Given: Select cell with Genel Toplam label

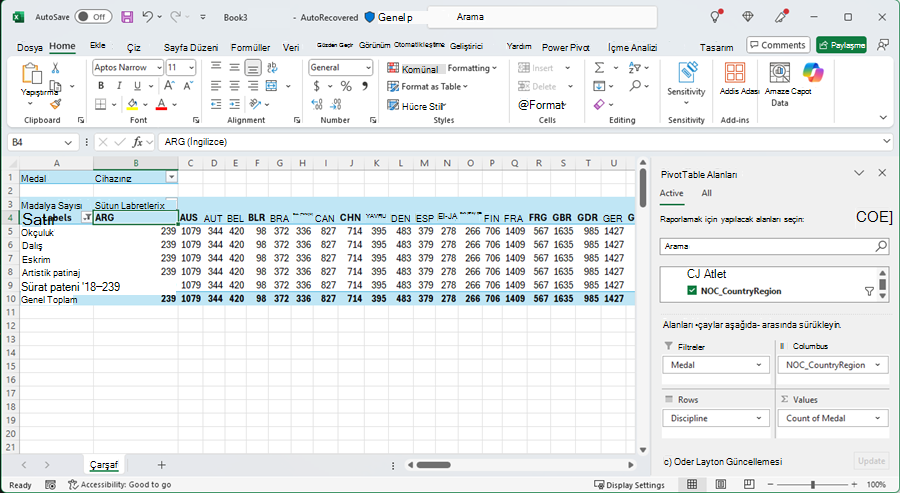Looking at the screenshot, I should tap(56, 299).
